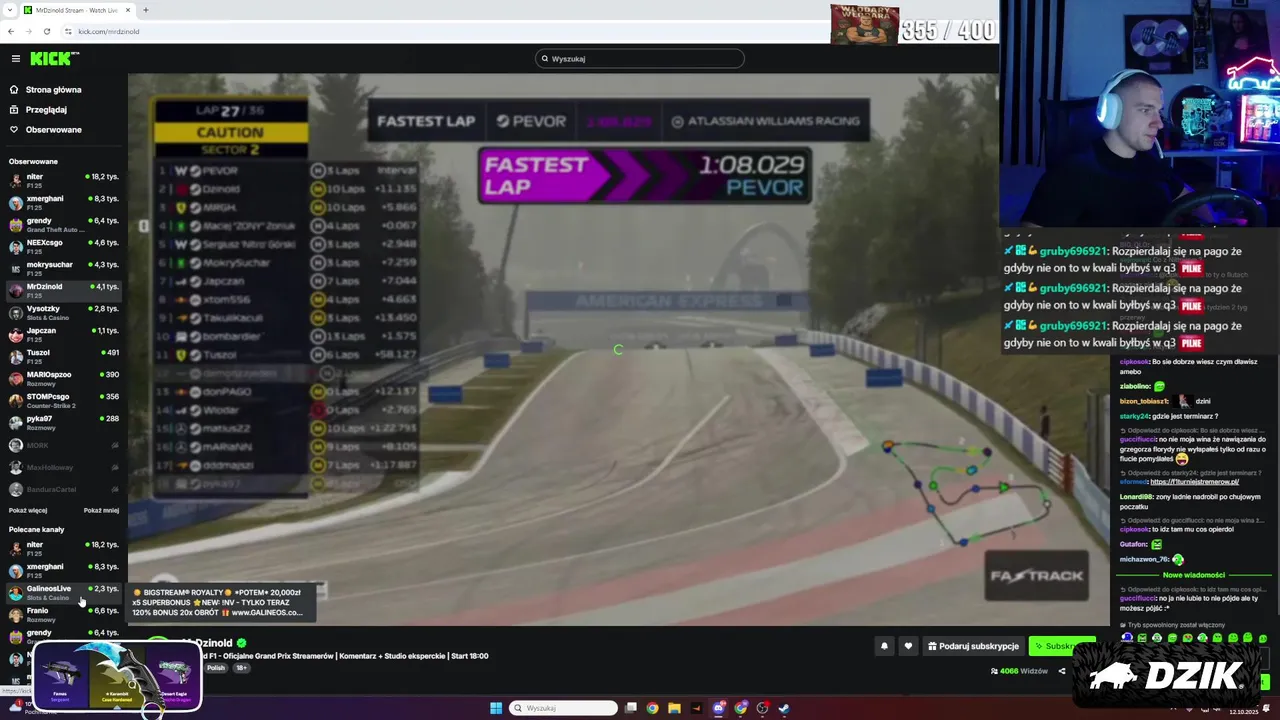Open Steam from taskbar
This screenshot has width=1280, height=720.
point(784,708)
